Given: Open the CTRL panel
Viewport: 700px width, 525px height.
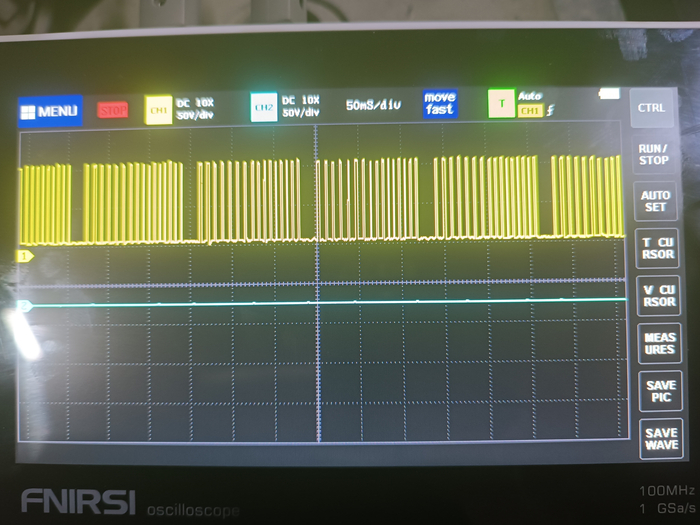Looking at the screenshot, I should (651, 107).
